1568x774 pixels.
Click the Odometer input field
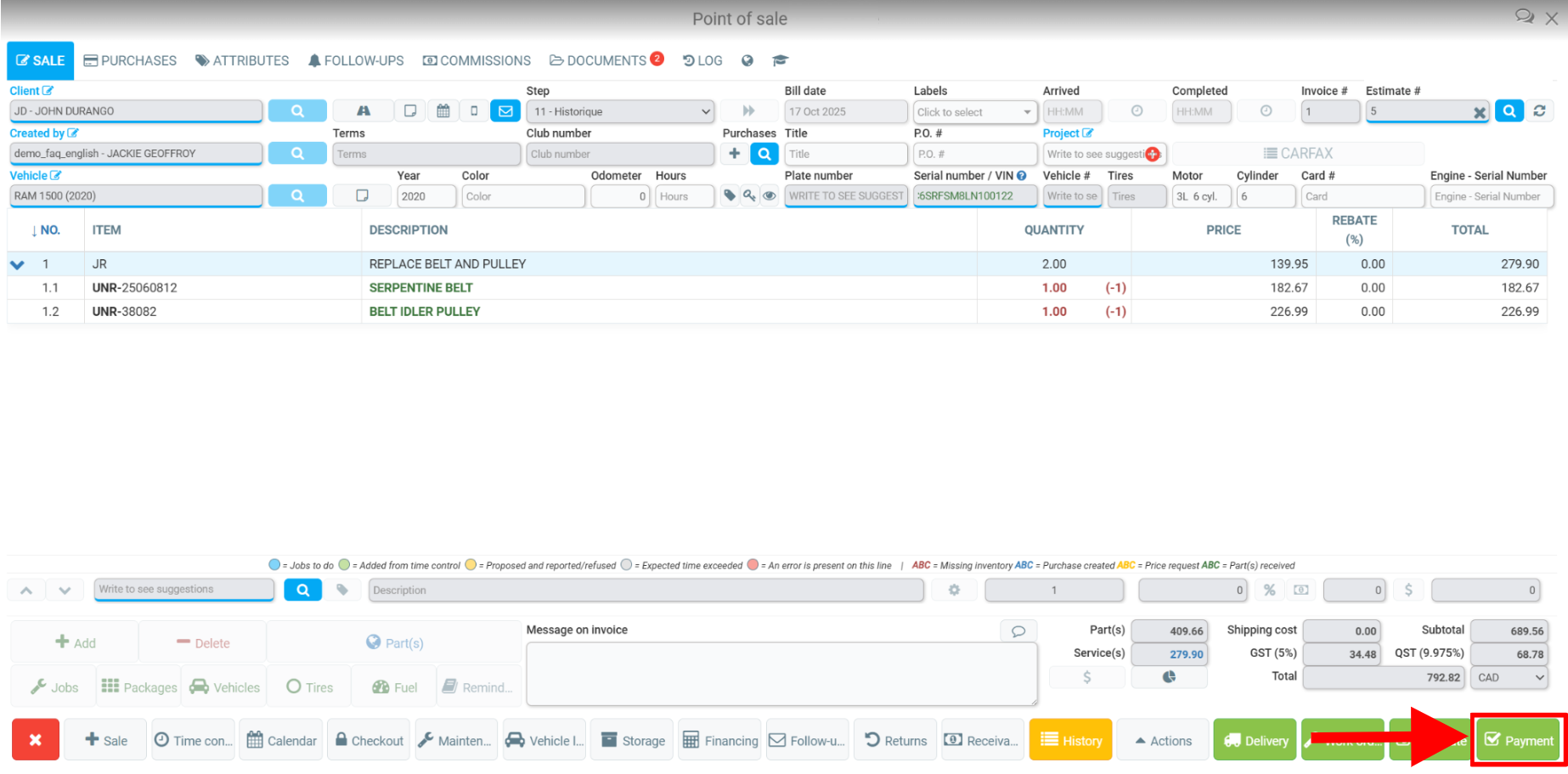(x=620, y=196)
